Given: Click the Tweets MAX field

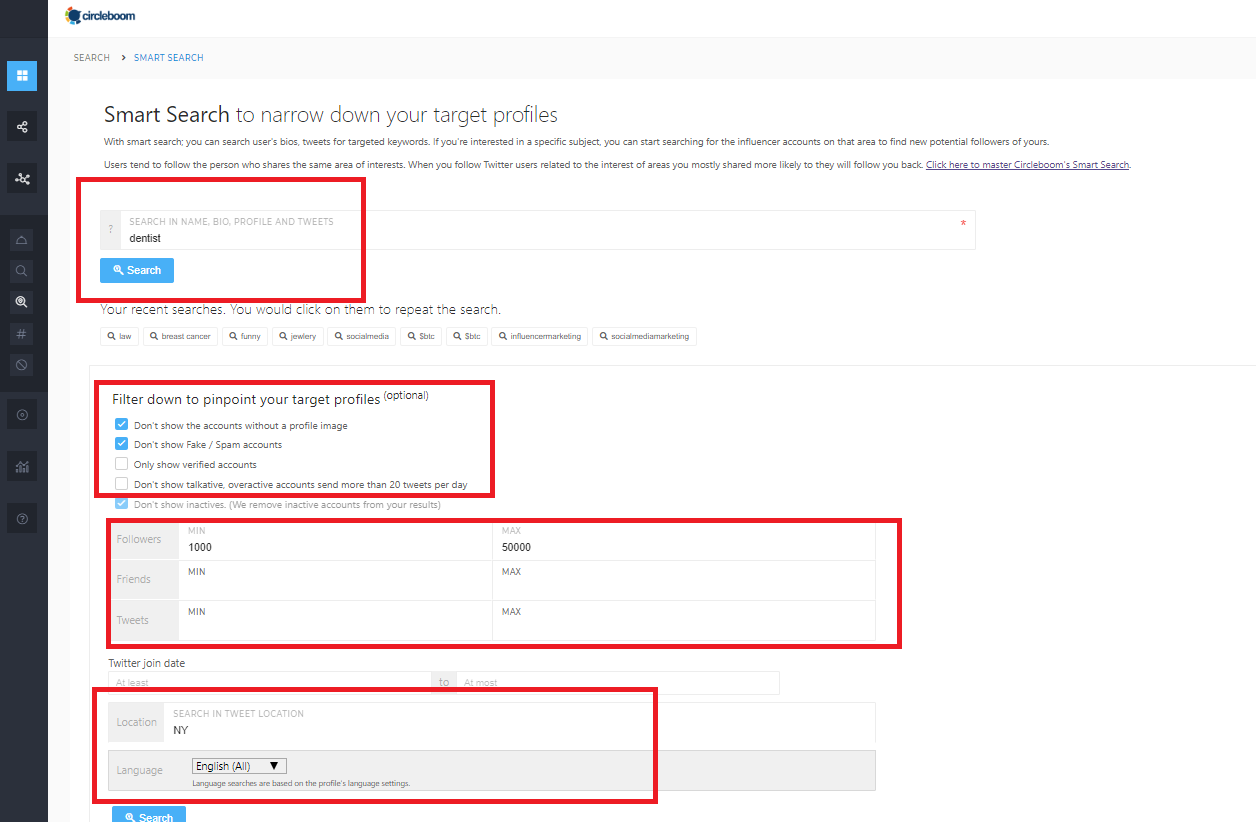Looking at the screenshot, I should point(684,620).
